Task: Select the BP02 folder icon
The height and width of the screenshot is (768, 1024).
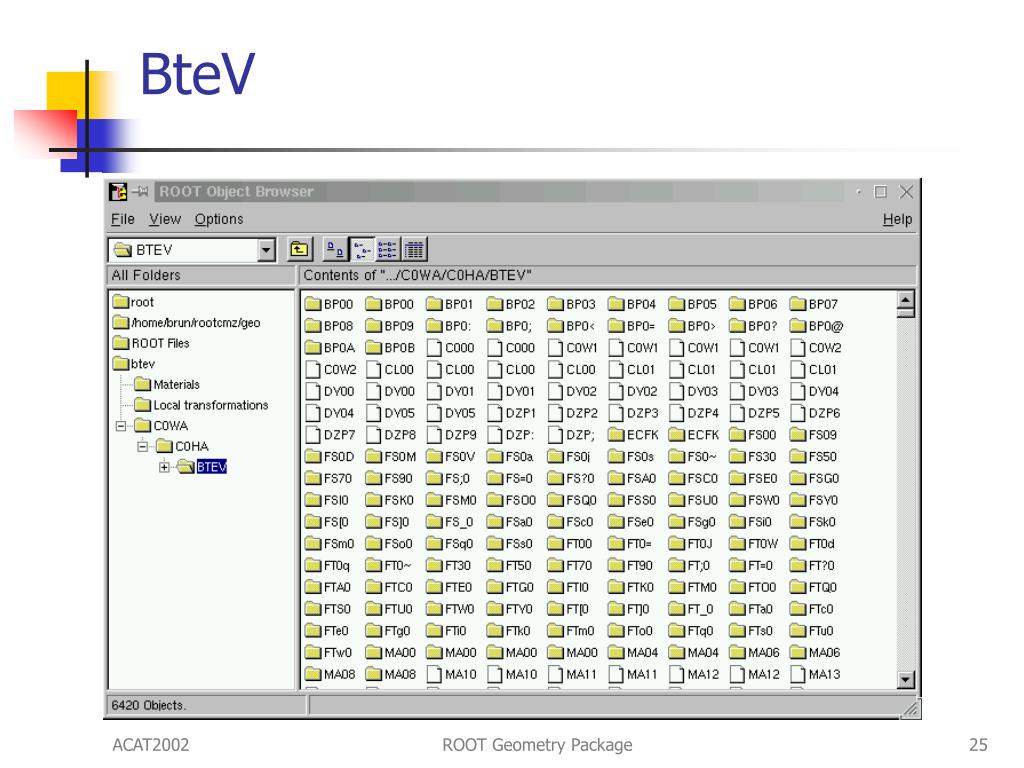Action: pos(495,304)
